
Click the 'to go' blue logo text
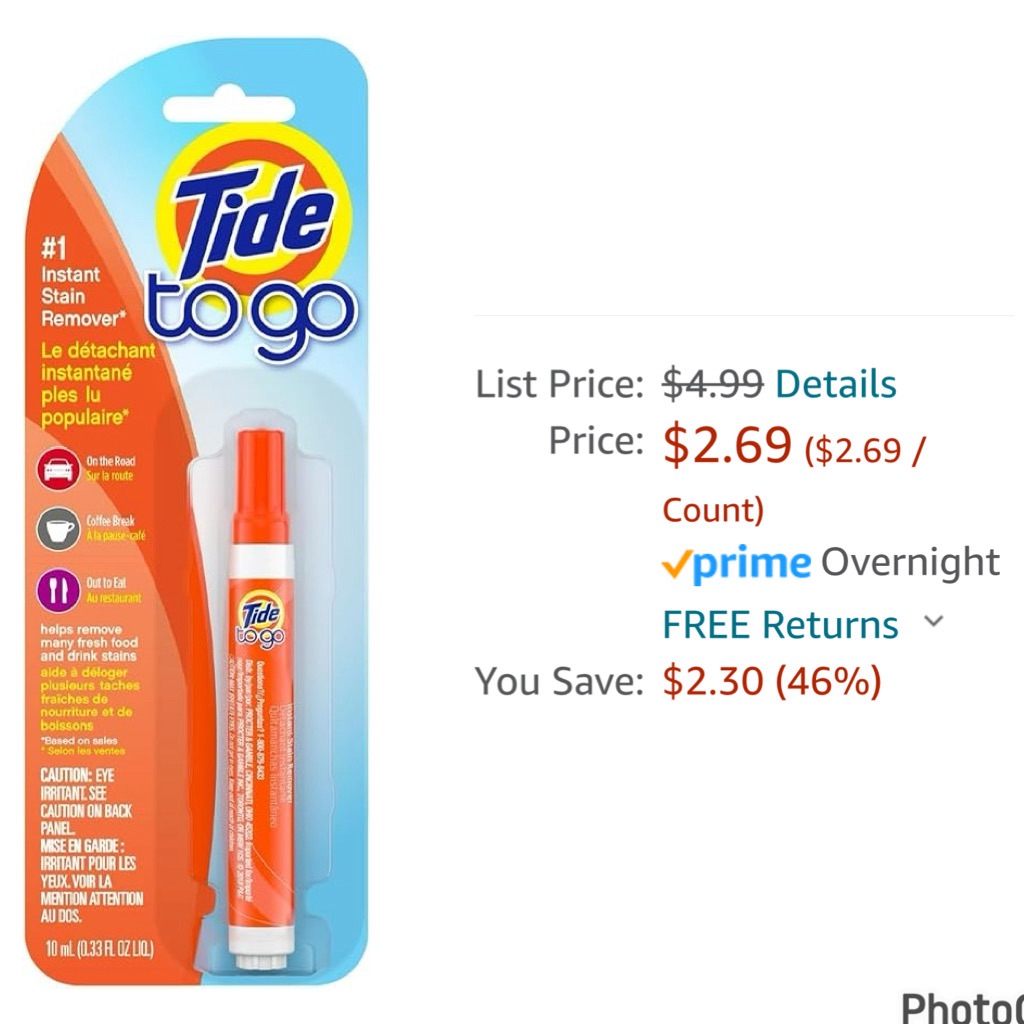251,307
